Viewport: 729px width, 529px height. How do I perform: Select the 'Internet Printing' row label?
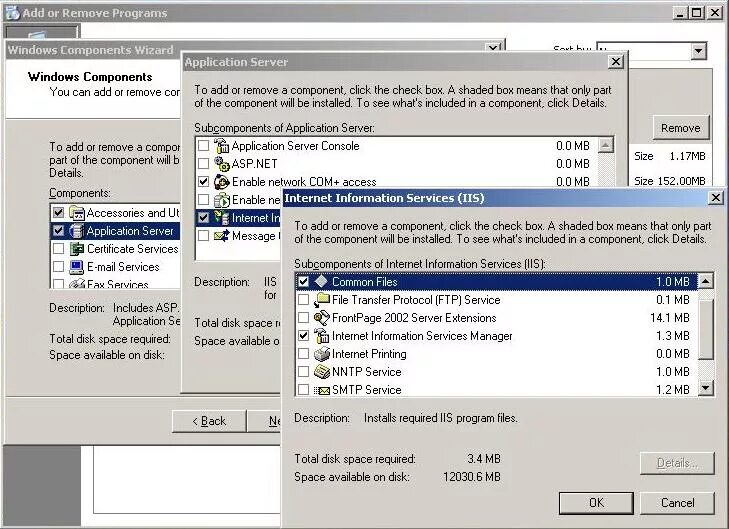(x=369, y=354)
